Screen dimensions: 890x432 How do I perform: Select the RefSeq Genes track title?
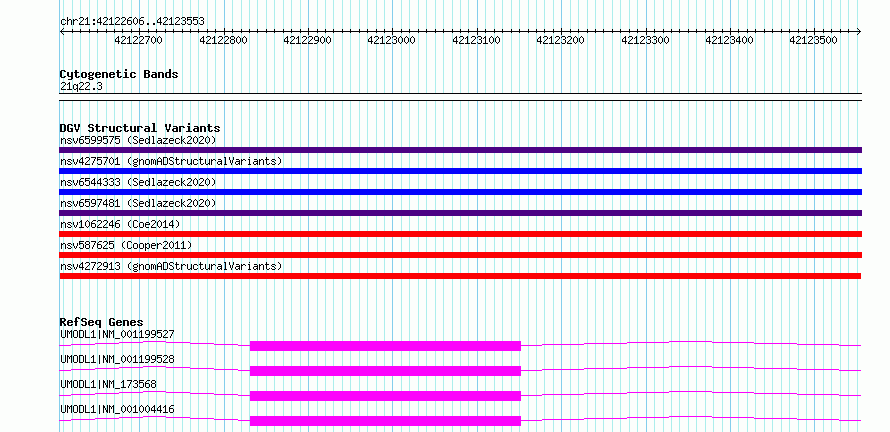click(101, 322)
